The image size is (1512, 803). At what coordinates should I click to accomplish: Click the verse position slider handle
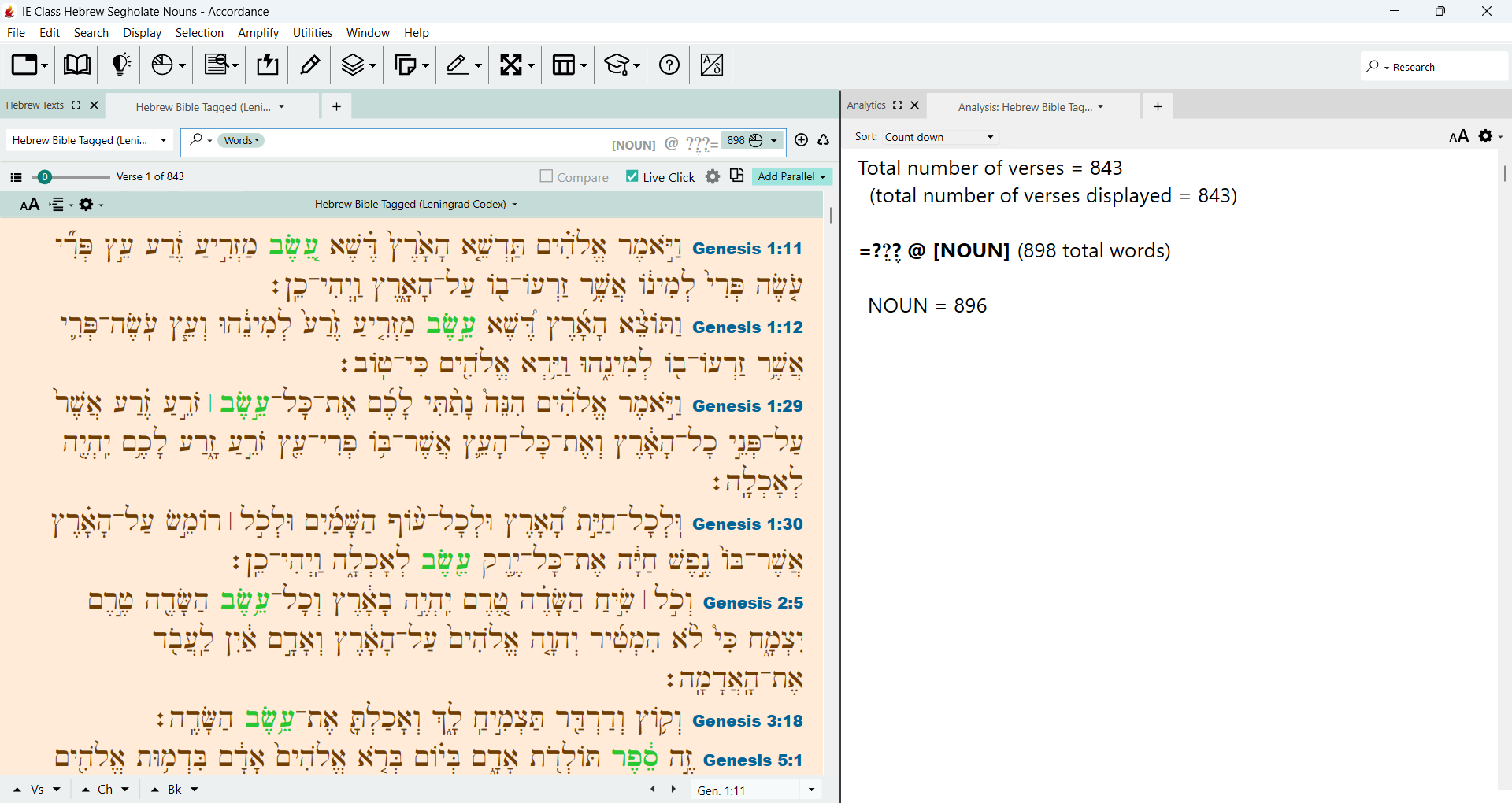(45, 177)
